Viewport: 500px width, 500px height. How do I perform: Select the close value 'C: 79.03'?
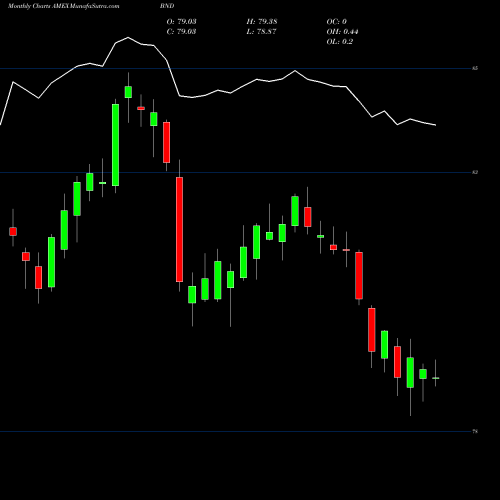pyautogui.click(x=181, y=32)
